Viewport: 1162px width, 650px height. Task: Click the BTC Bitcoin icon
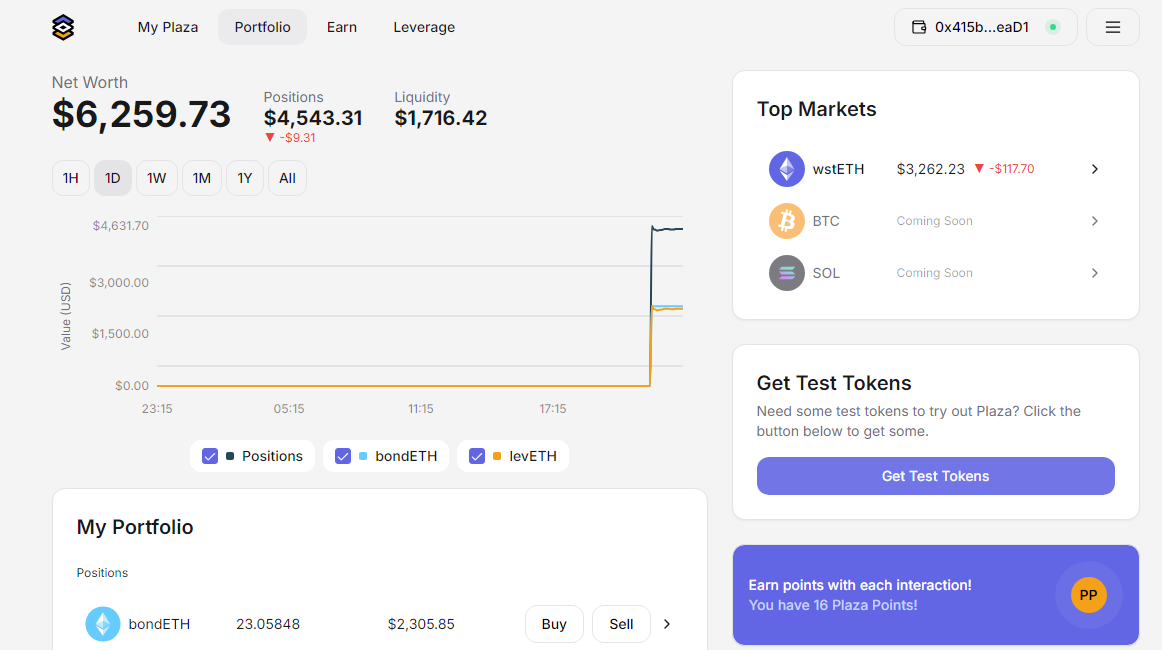click(786, 221)
